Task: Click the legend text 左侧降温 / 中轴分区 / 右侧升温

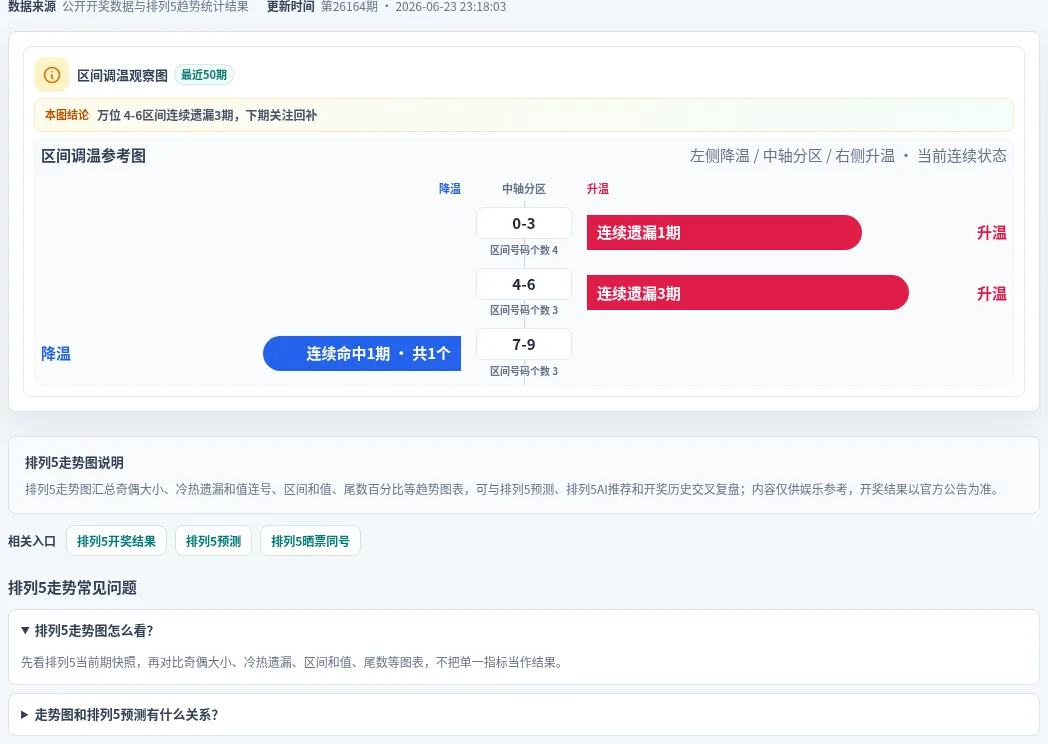Action: tap(792, 156)
